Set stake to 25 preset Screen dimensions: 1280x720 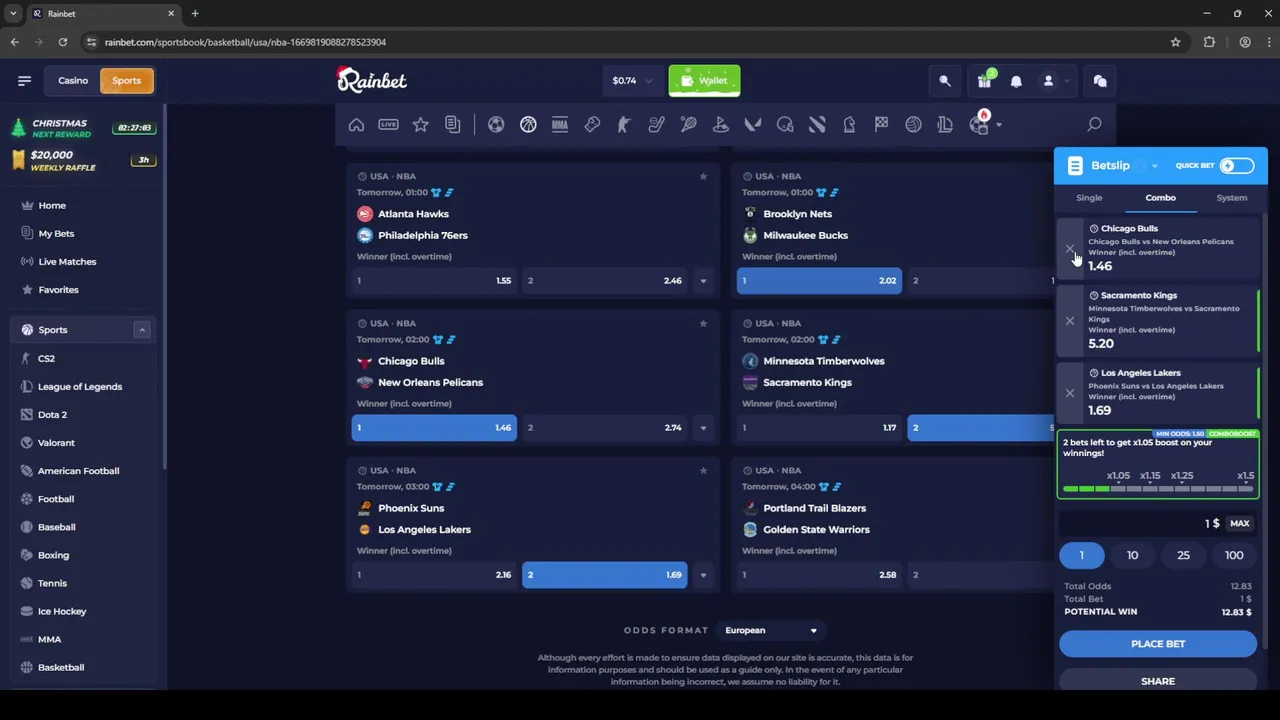coord(1183,556)
